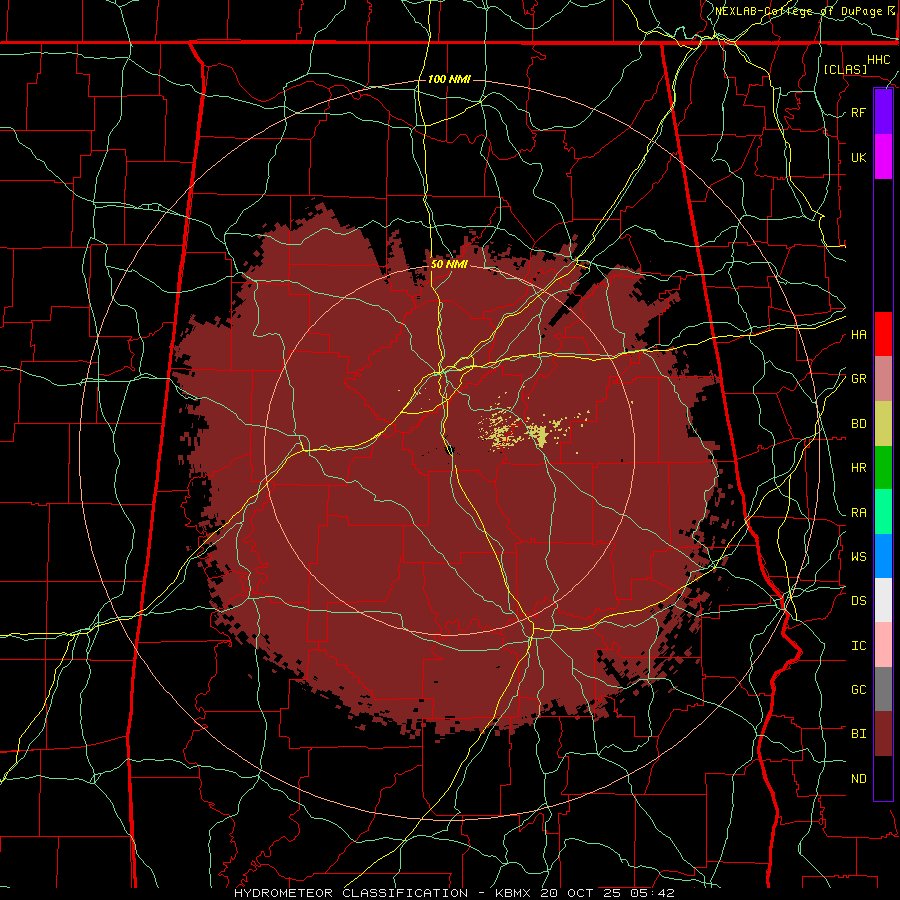
Task: Click the KBMX station identifier
Action: [x=513, y=893]
